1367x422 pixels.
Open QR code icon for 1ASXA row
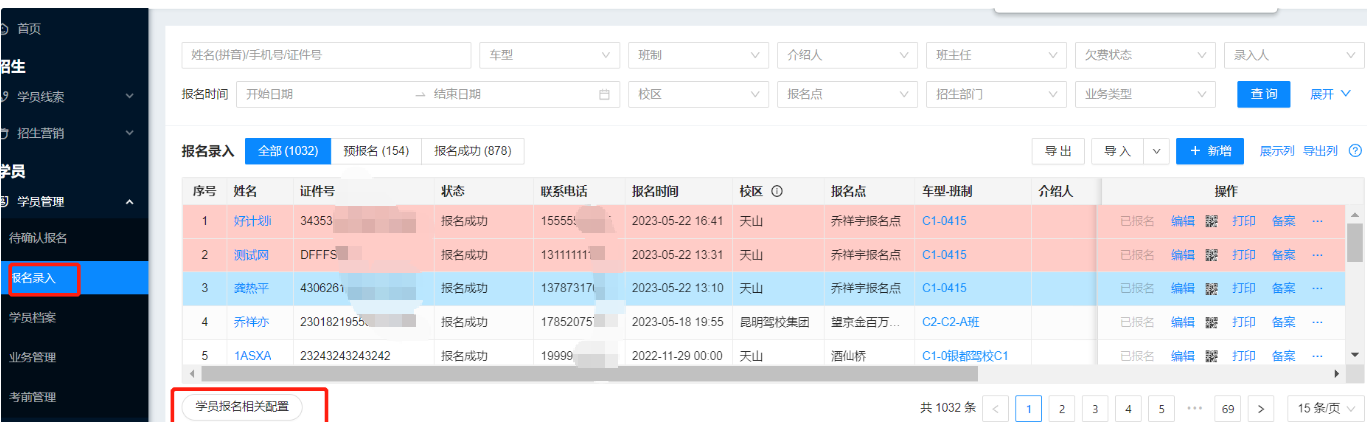pos(1212,356)
